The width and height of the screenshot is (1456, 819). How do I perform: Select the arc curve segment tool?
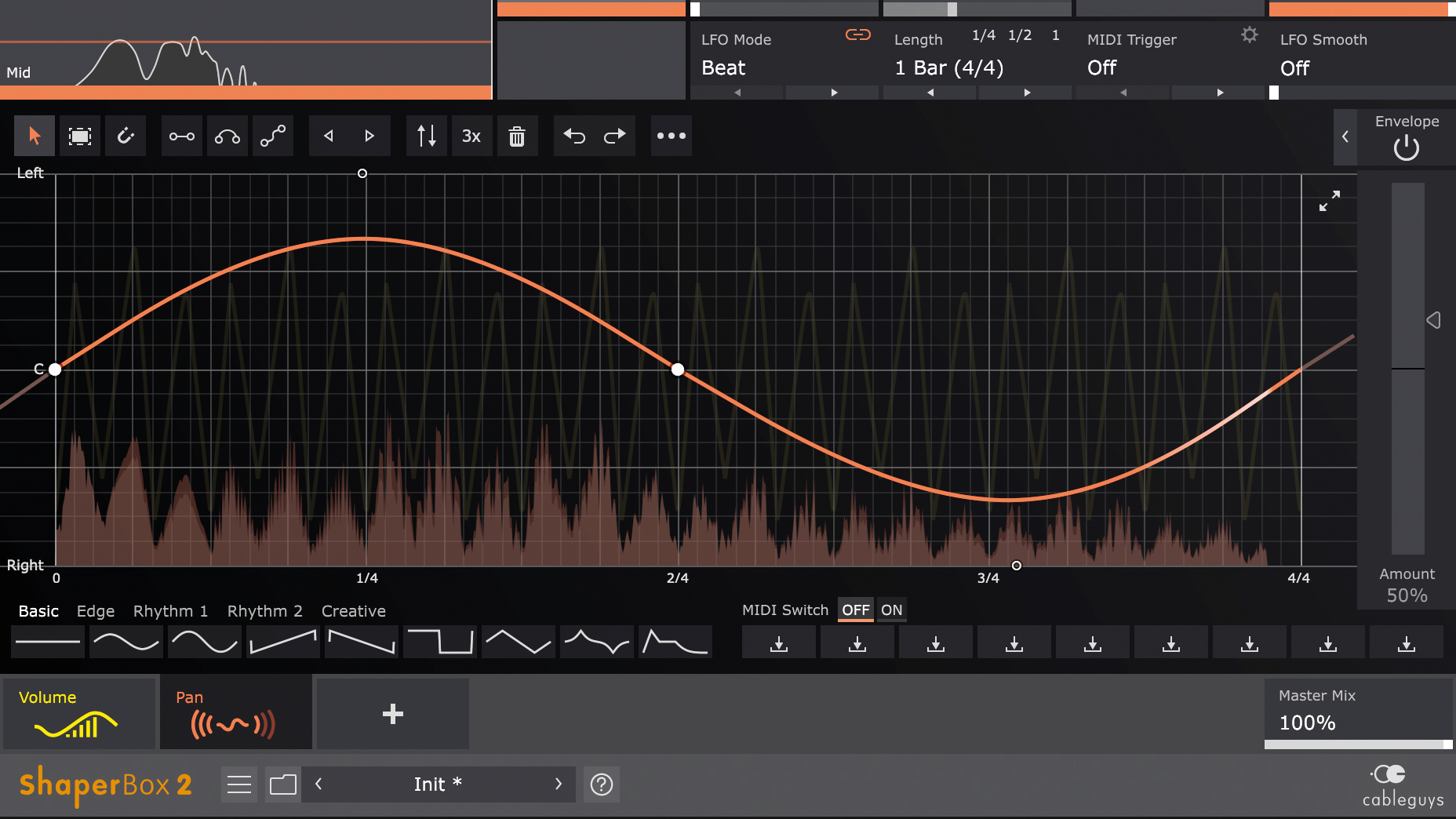pos(227,136)
